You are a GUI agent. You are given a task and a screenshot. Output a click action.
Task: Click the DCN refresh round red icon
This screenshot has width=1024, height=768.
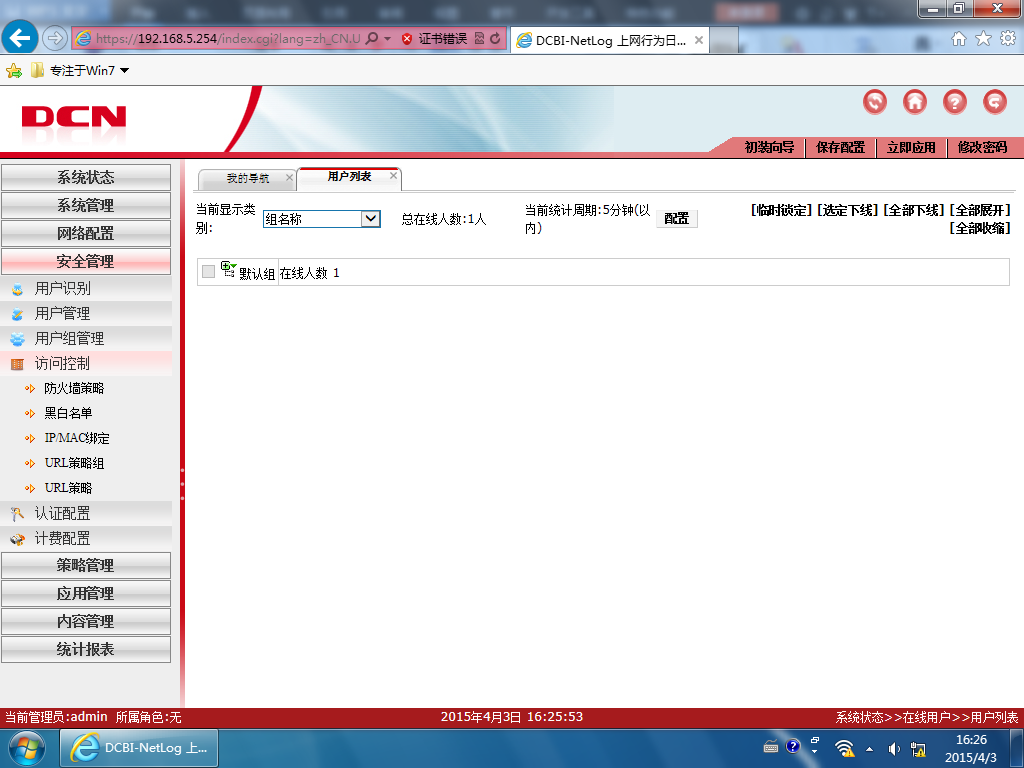pyautogui.click(x=875, y=102)
